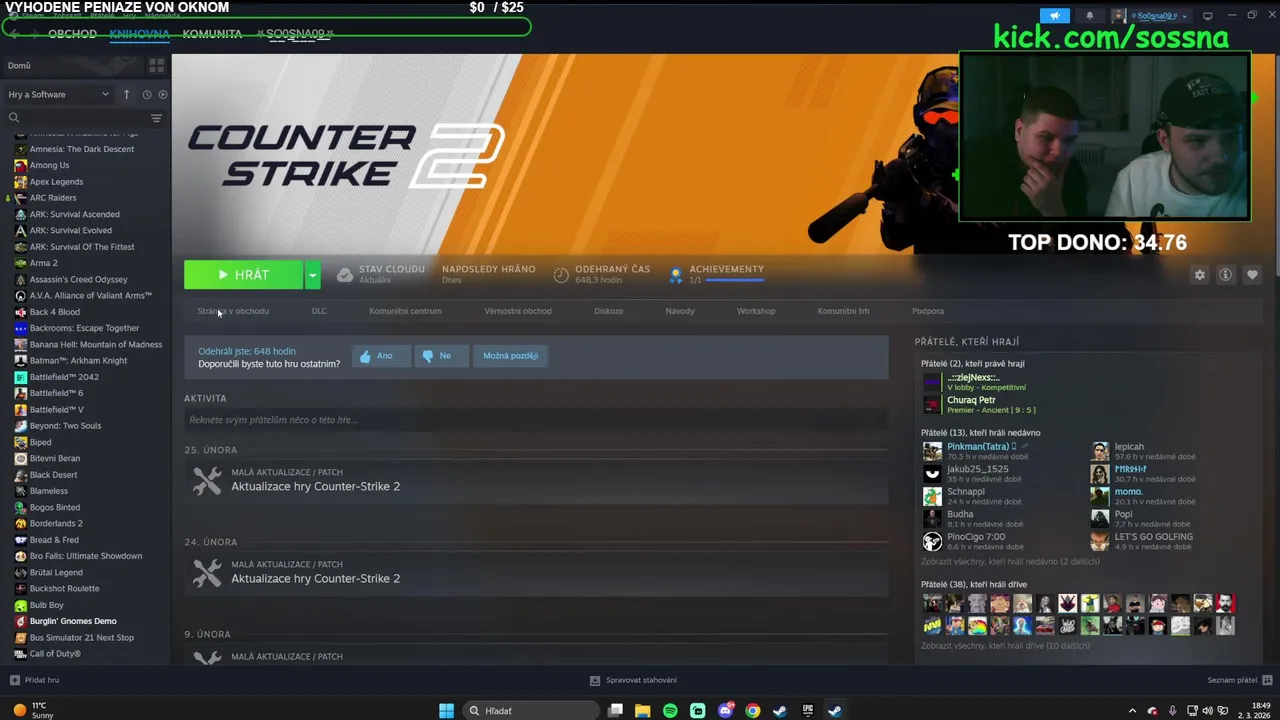
Task: Show recent activity clock filter
Action: click(146, 94)
